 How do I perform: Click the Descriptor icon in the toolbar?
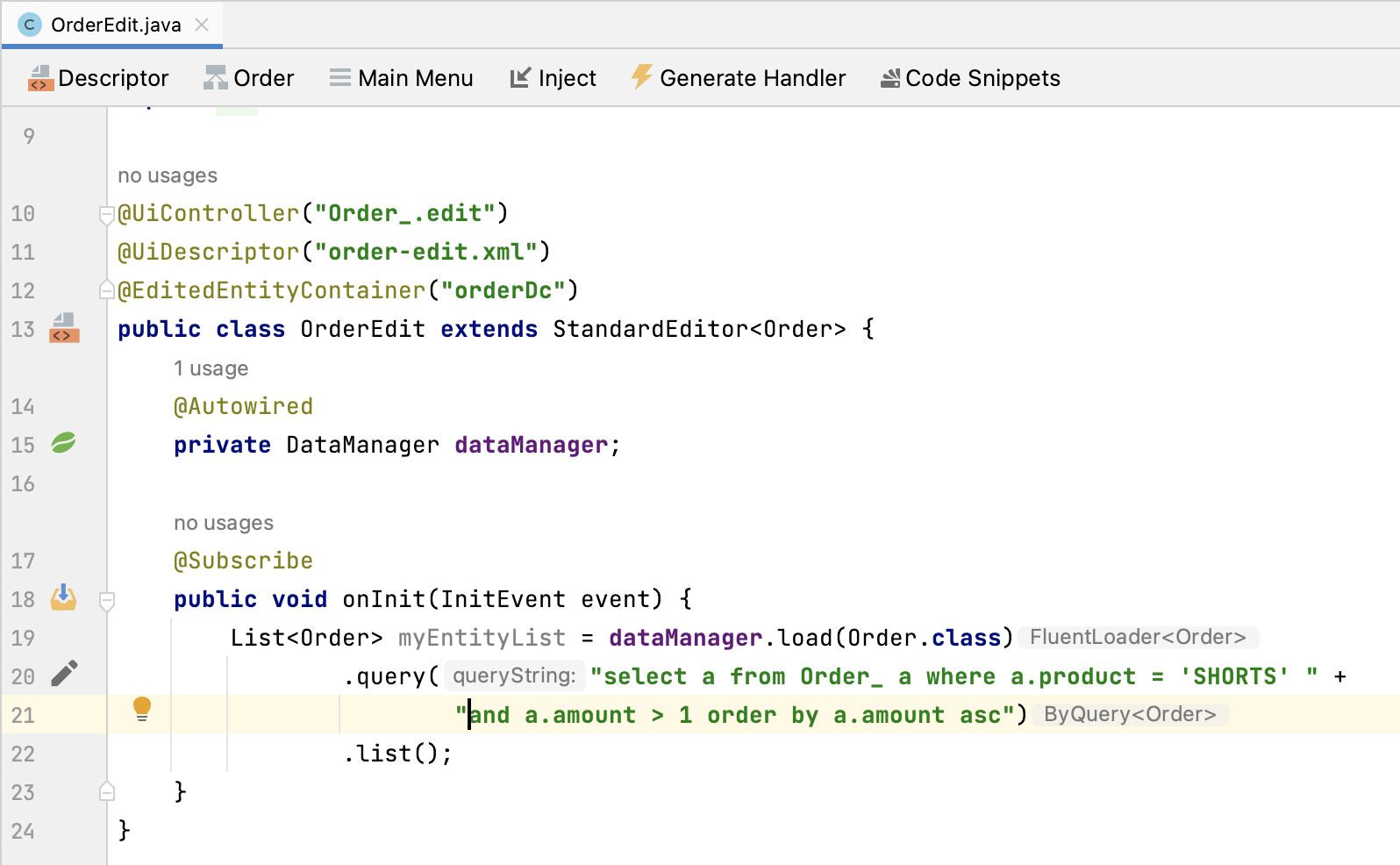pyautogui.click(x=40, y=78)
